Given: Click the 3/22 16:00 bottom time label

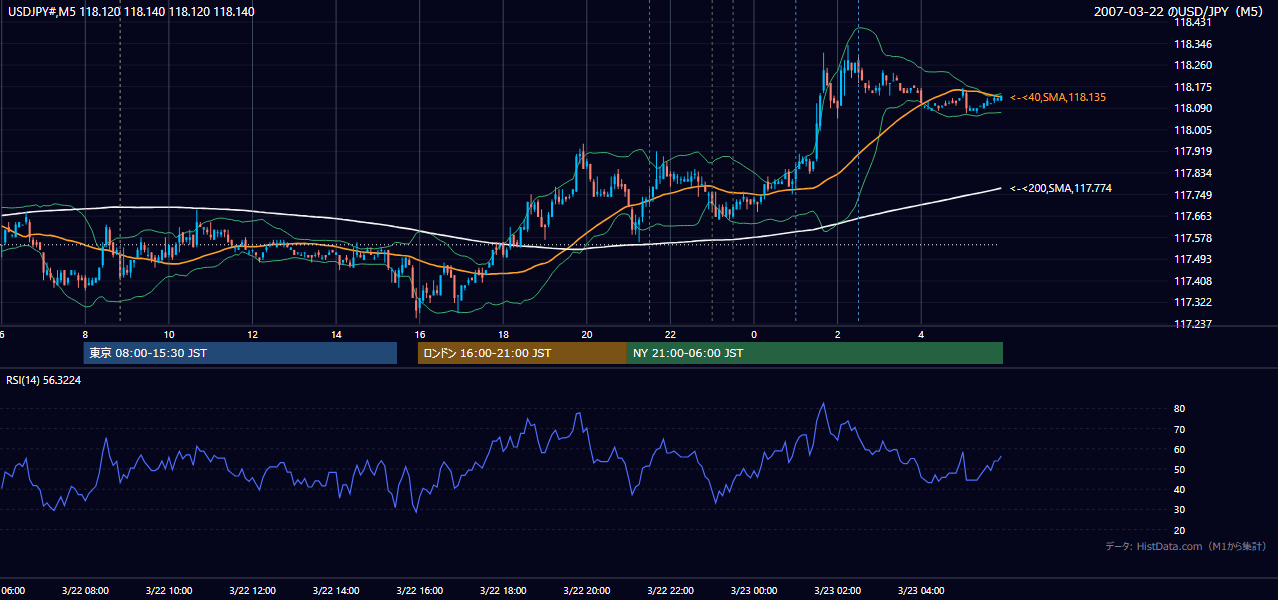Looking at the screenshot, I should [418, 590].
